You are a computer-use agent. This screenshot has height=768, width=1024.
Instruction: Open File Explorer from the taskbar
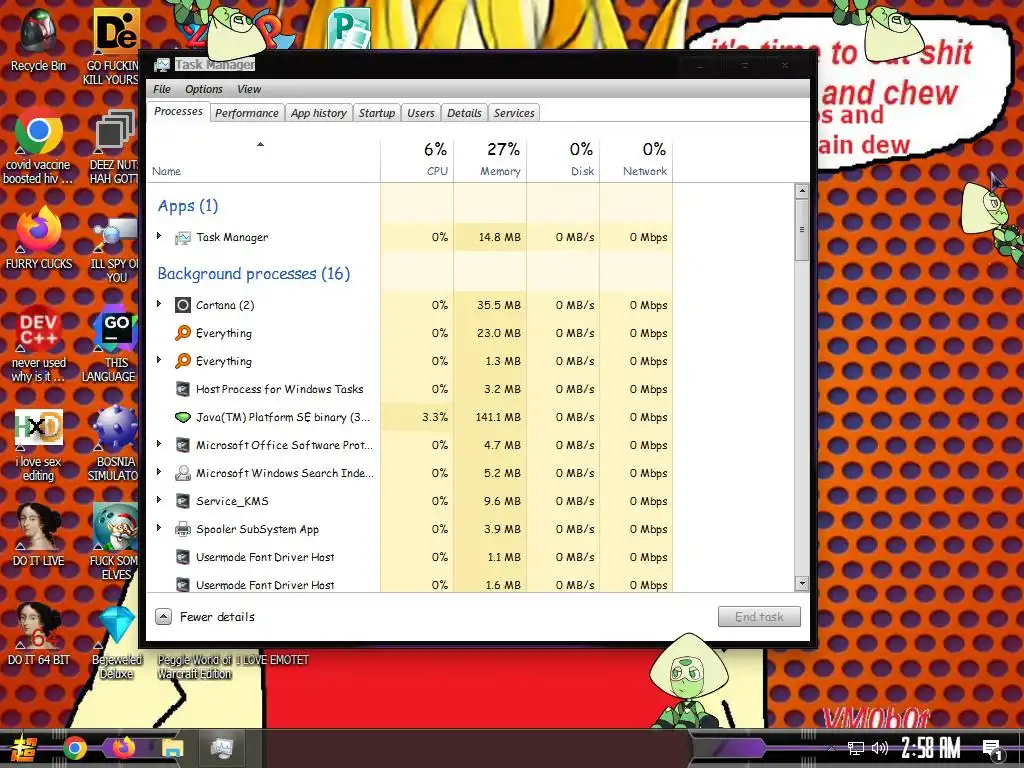(x=173, y=748)
